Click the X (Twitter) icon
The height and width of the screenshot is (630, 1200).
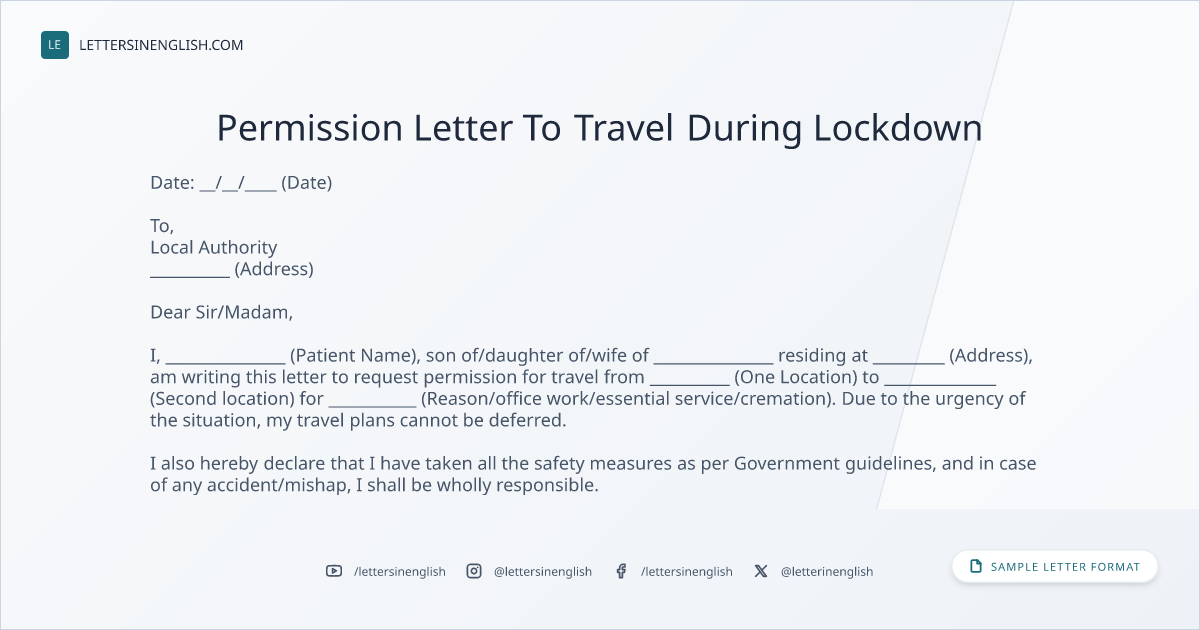(761, 571)
